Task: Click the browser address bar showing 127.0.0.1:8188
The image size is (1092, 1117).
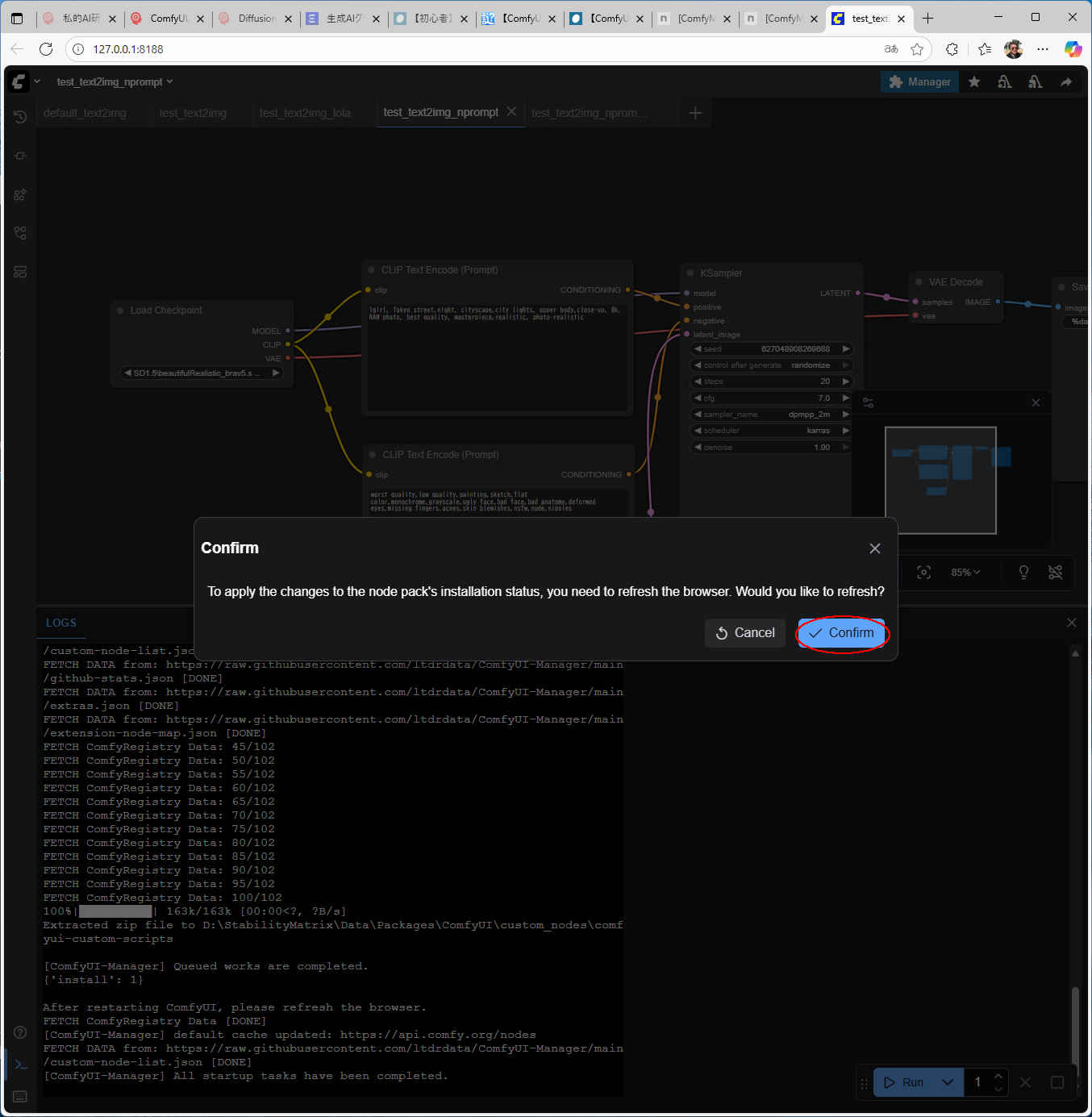Action: coord(484,49)
